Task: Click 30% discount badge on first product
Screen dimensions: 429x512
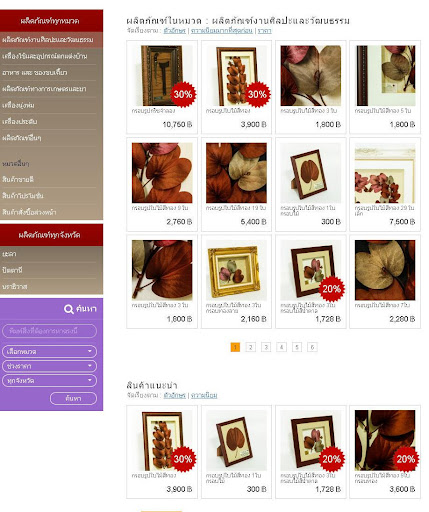Action: pos(183,94)
